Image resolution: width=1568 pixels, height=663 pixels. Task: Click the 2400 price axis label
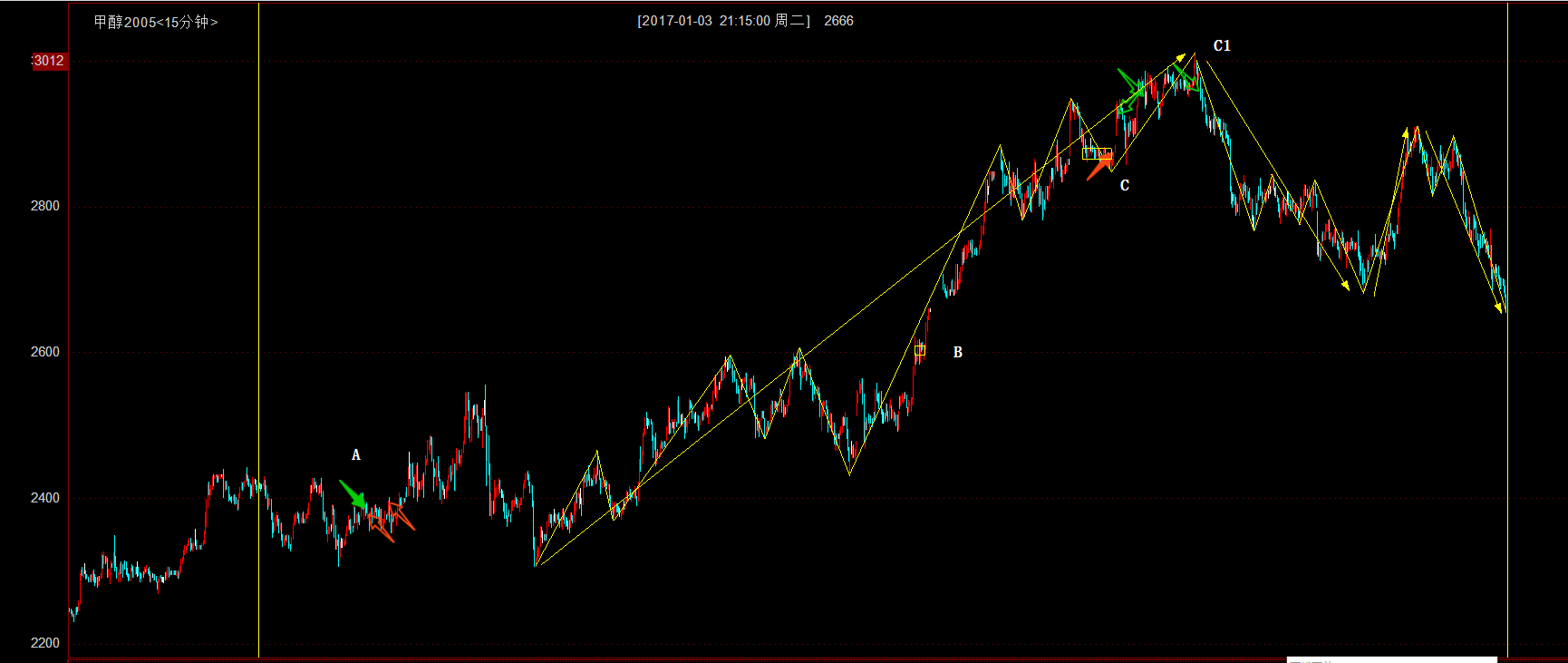point(45,498)
